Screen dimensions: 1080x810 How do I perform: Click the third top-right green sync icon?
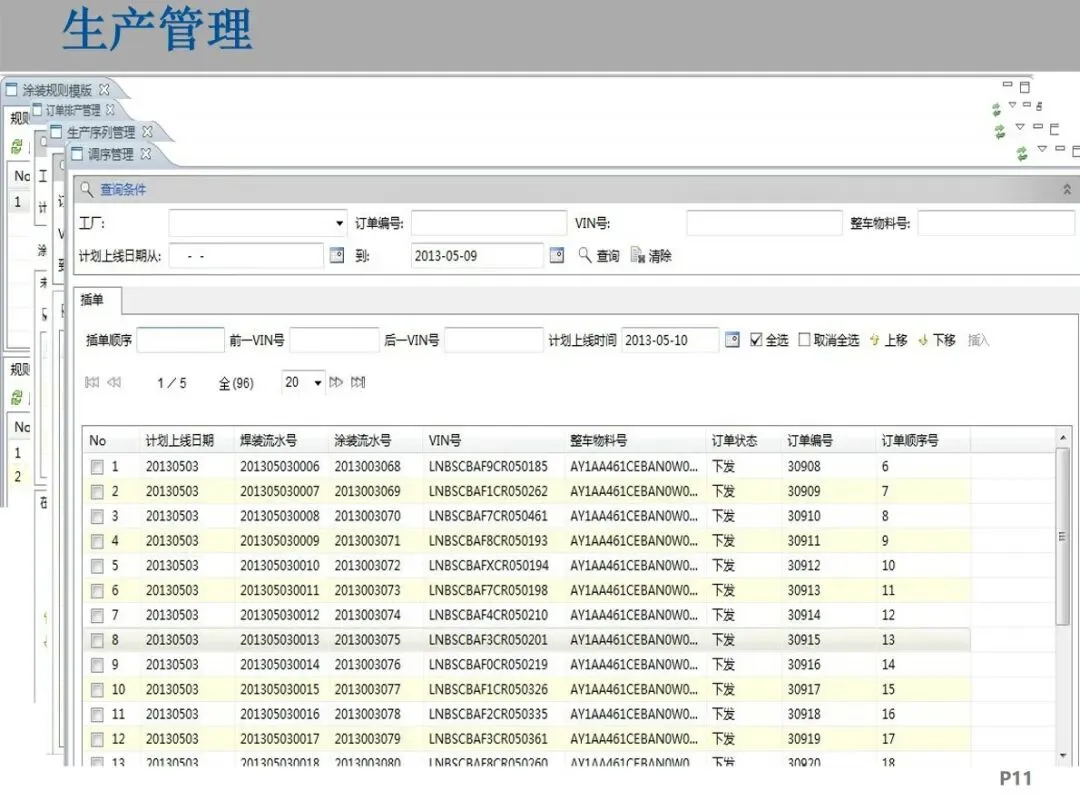pyautogui.click(x=1022, y=154)
